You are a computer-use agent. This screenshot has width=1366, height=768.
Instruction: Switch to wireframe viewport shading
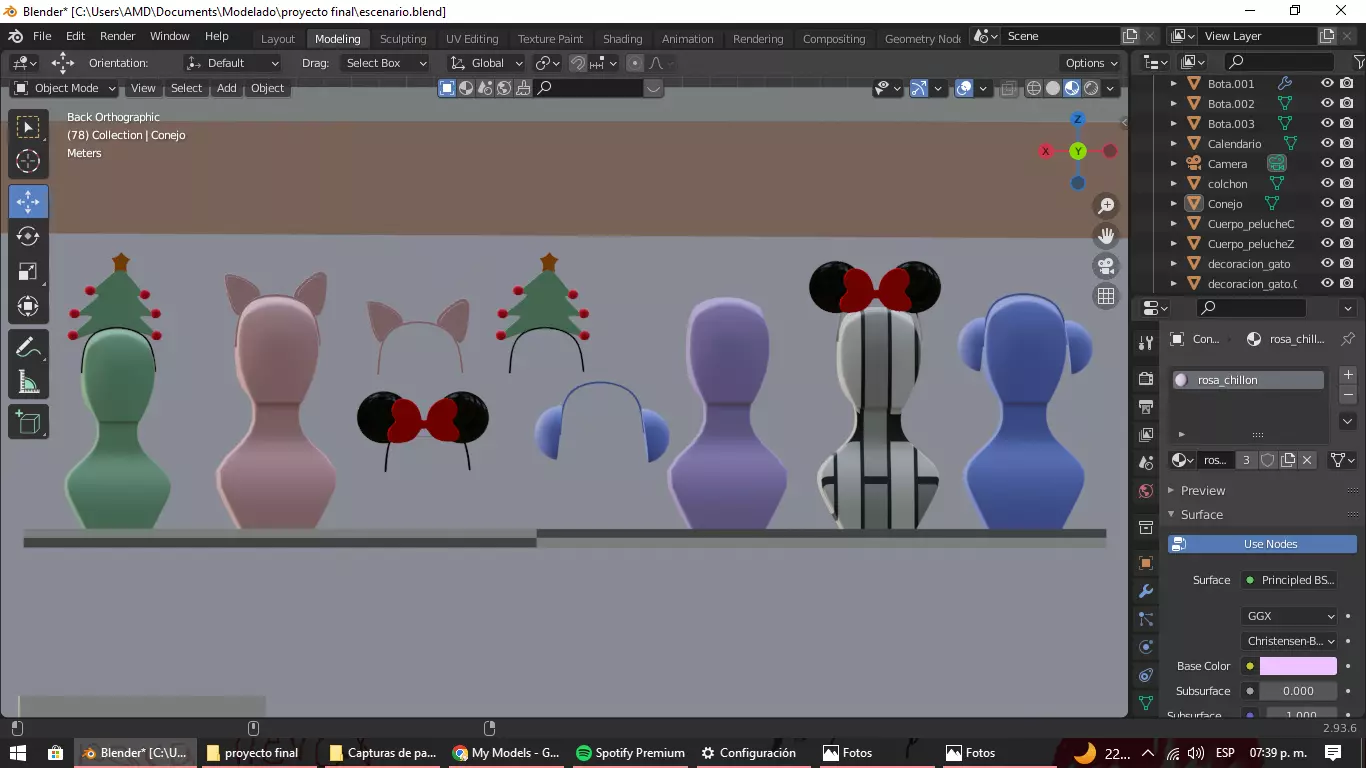coord(1034,88)
